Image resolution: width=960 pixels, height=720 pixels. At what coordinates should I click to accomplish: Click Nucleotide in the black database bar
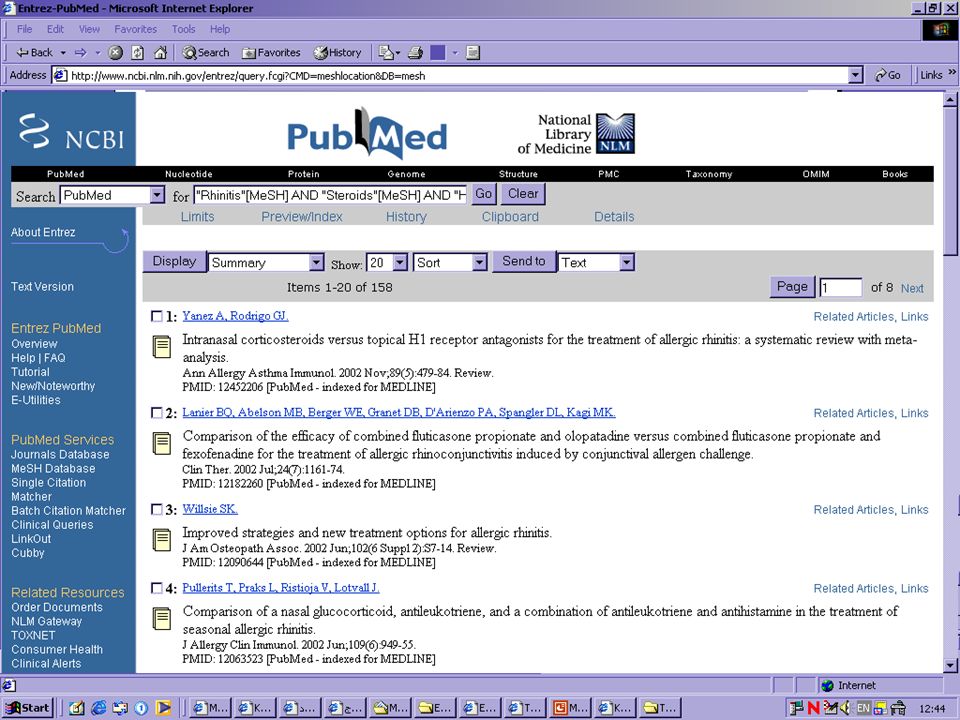189,174
